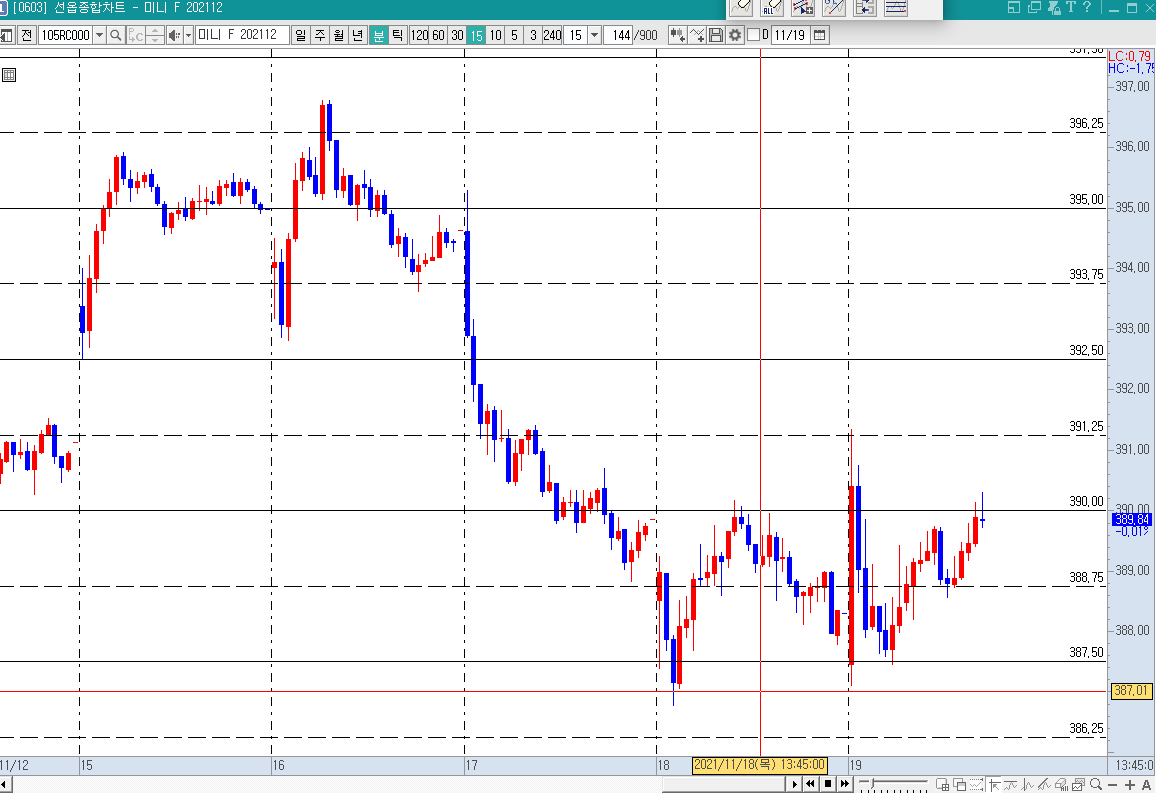Open the calendar date picker icon
The image size is (1156, 793).
(820, 35)
